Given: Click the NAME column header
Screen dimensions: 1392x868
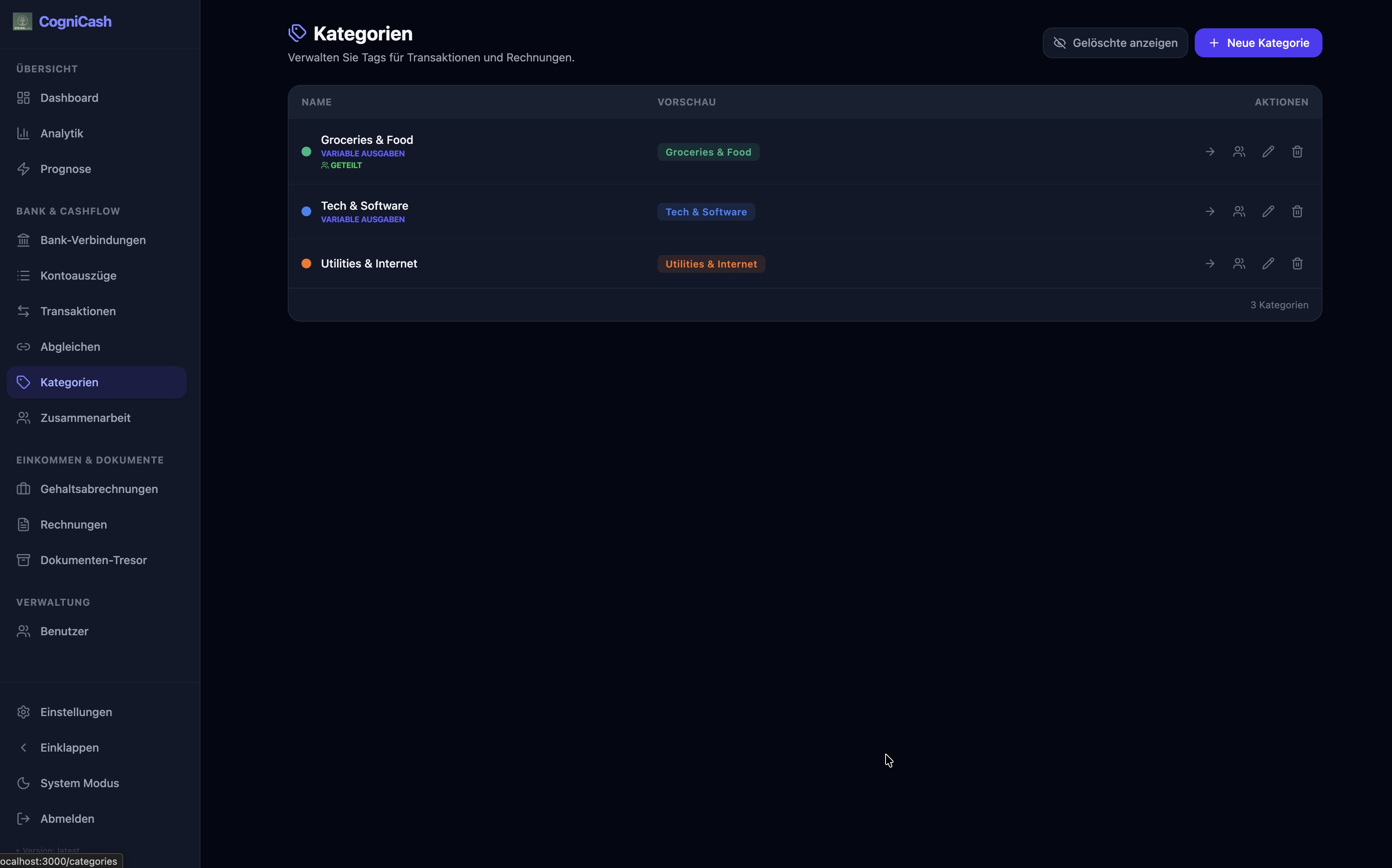Looking at the screenshot, I should 316,102.
